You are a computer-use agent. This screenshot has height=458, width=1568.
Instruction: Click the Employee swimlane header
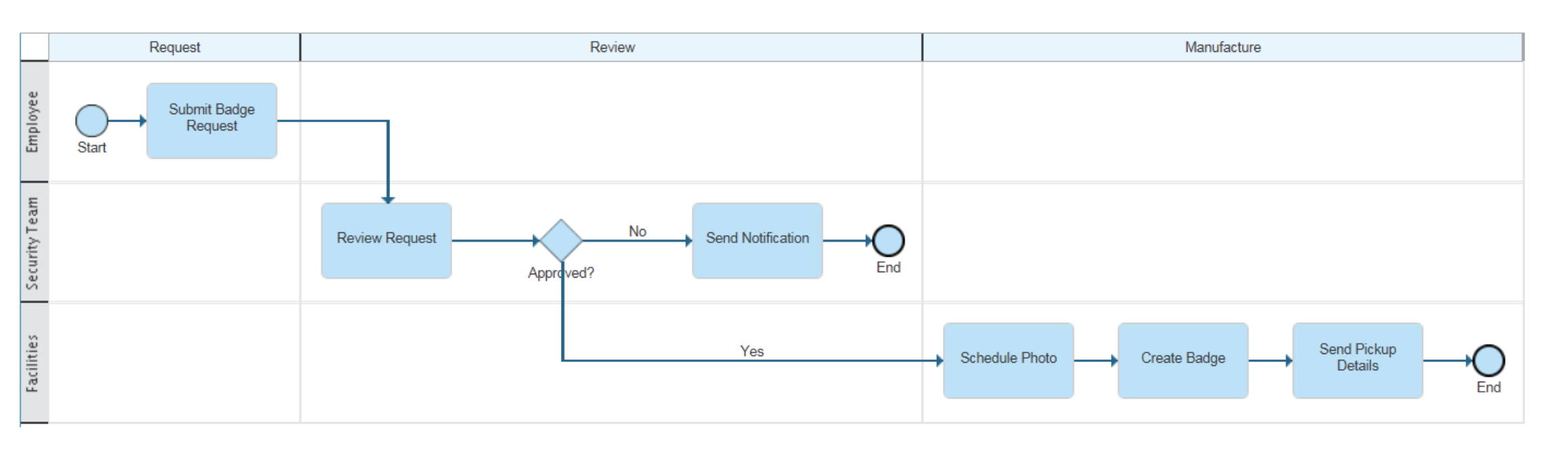tap(33, 122)
